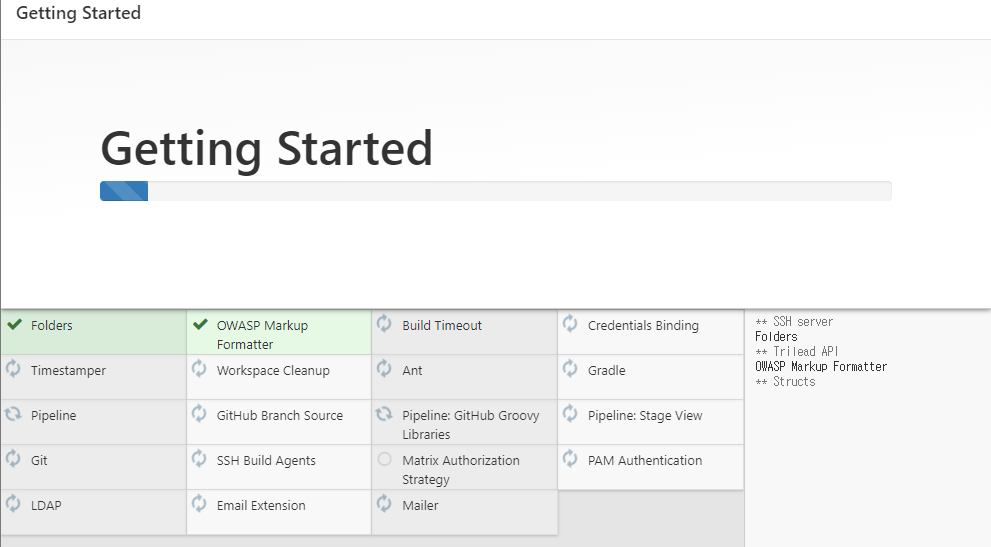
Task: Click the Git plugin name
Action: [39, 461]
